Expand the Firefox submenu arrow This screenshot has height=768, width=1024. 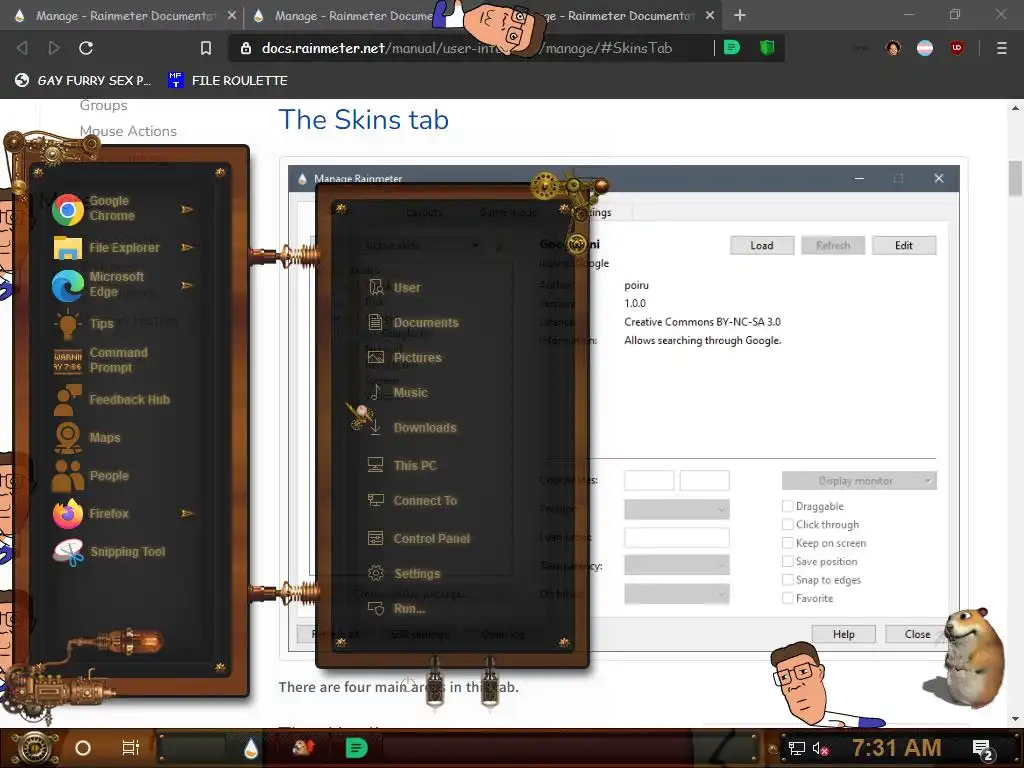pyautogui.click(x=187, y=513)
